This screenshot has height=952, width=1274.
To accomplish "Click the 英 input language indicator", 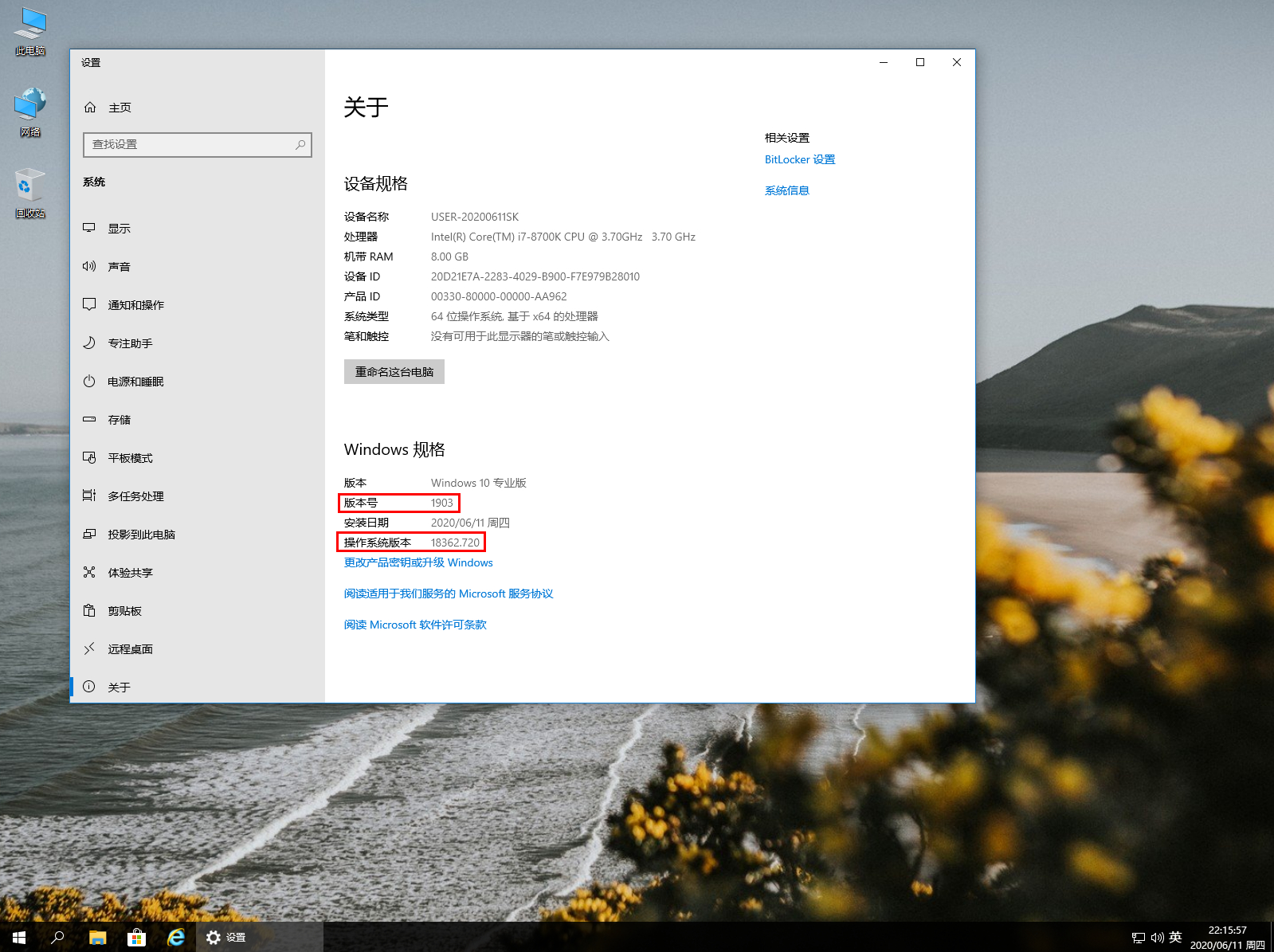I will pyautogui.click(x=1175, y=938).
